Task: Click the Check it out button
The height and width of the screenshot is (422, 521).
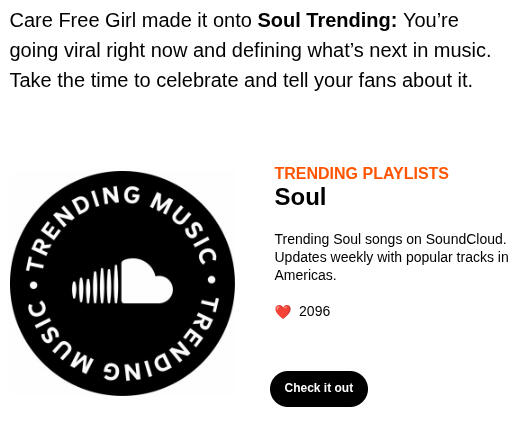Action: 319,388
